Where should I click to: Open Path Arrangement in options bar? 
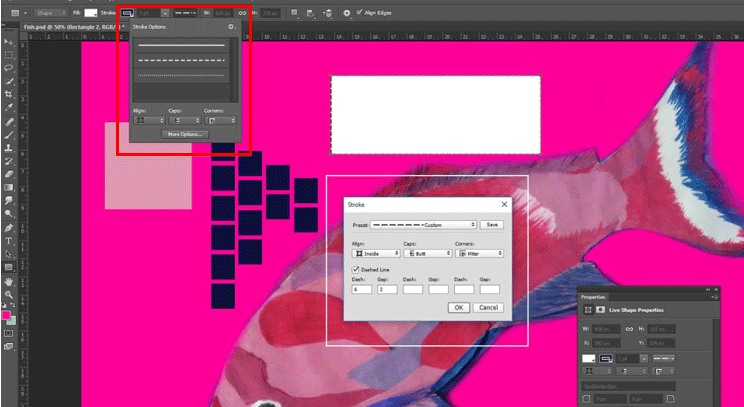point(328,13)
